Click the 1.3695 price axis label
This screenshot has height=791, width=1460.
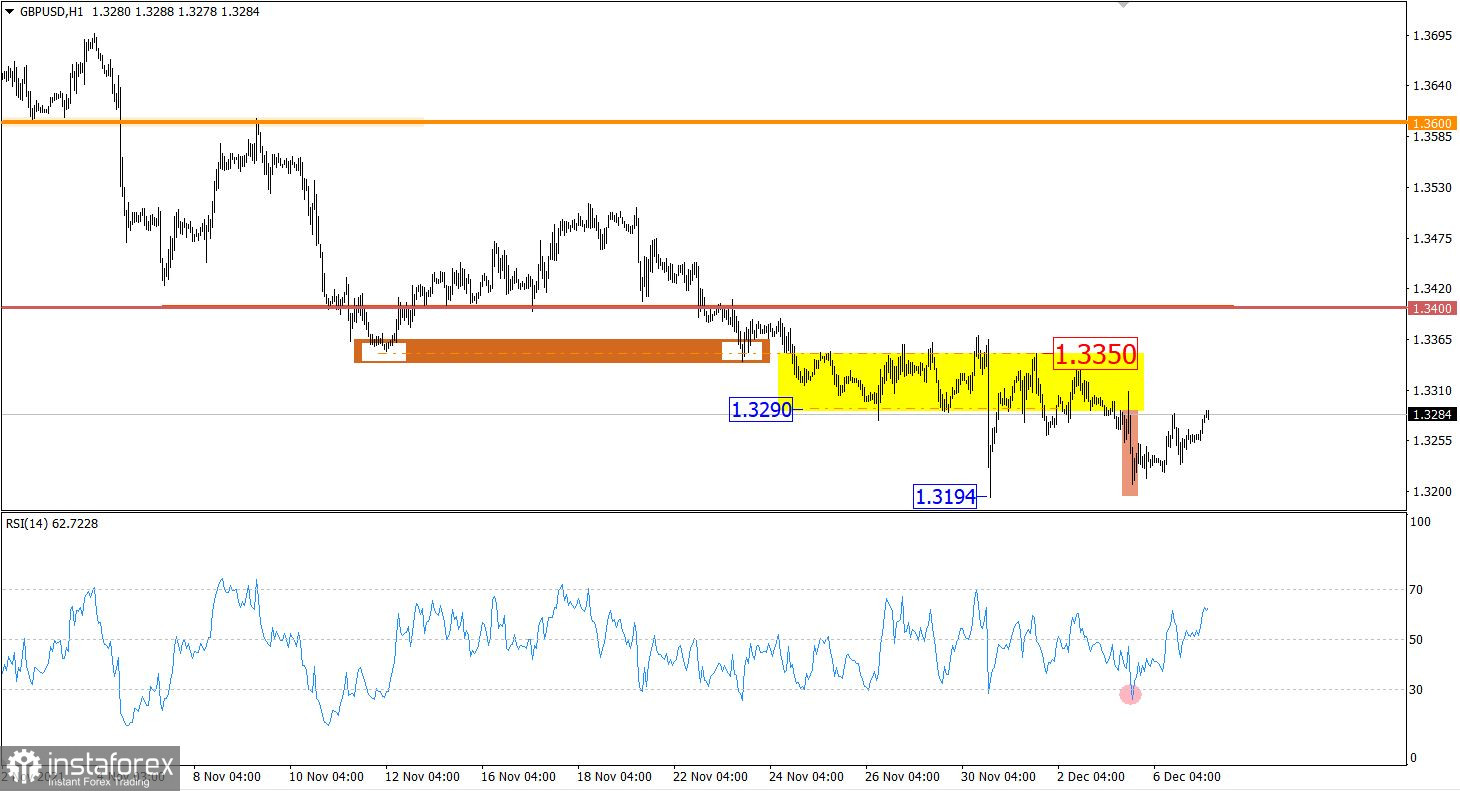(x=1430, y=35)
